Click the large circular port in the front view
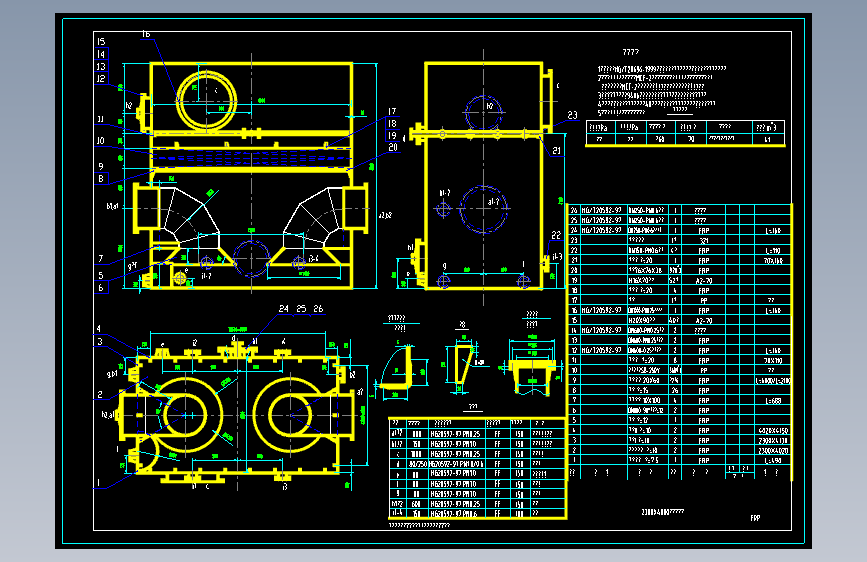 point(206,101)
